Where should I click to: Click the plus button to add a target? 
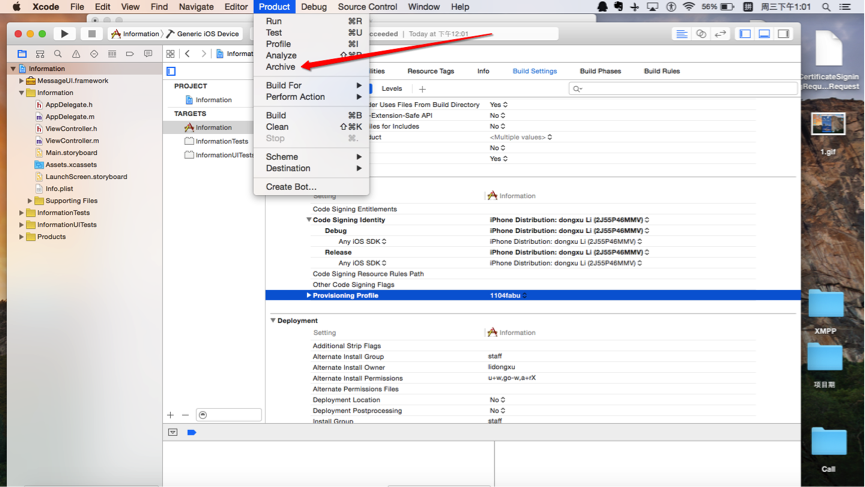click(x=170, y=415)
